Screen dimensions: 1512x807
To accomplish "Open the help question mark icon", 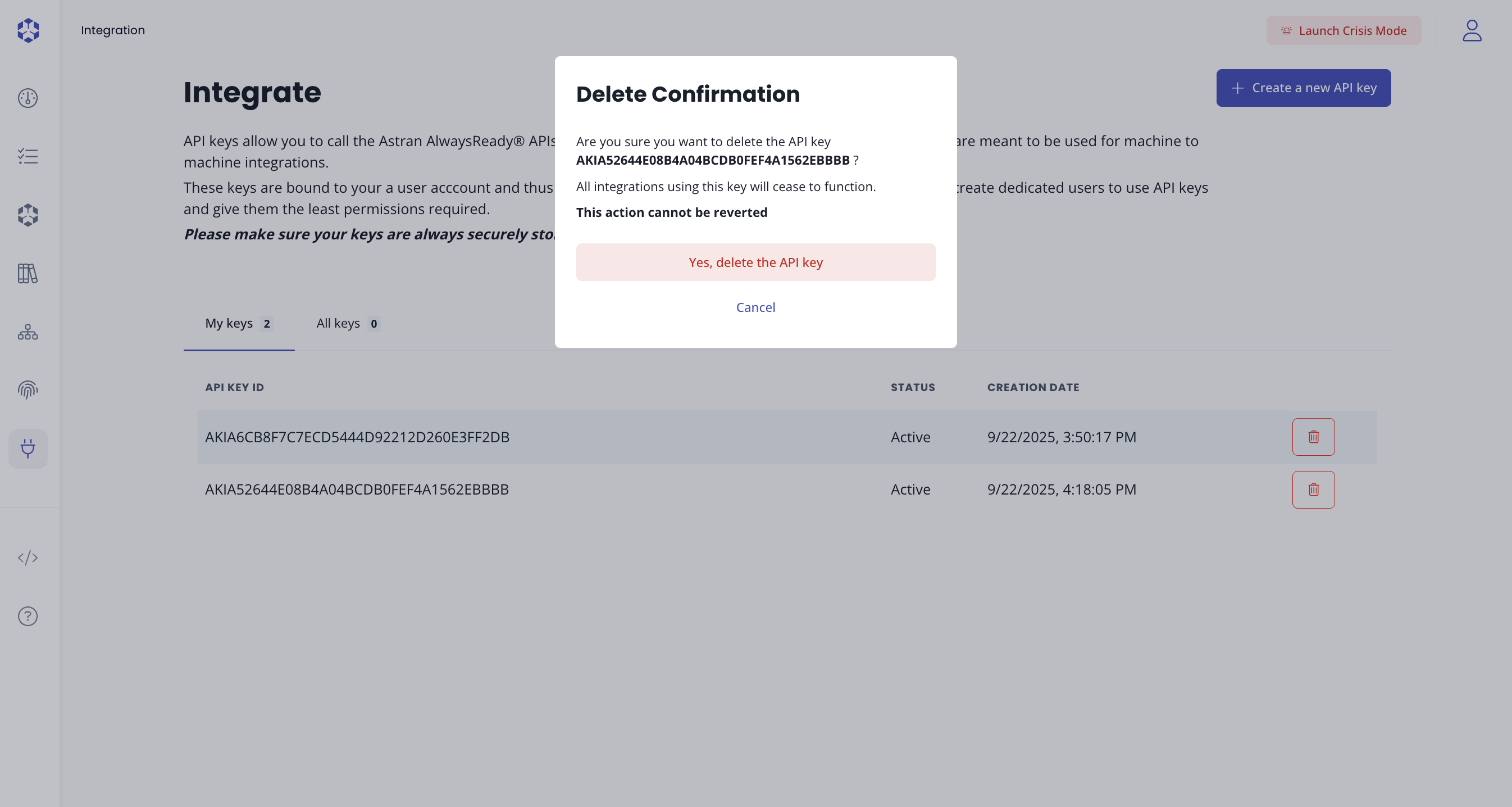I will [28, 616].
